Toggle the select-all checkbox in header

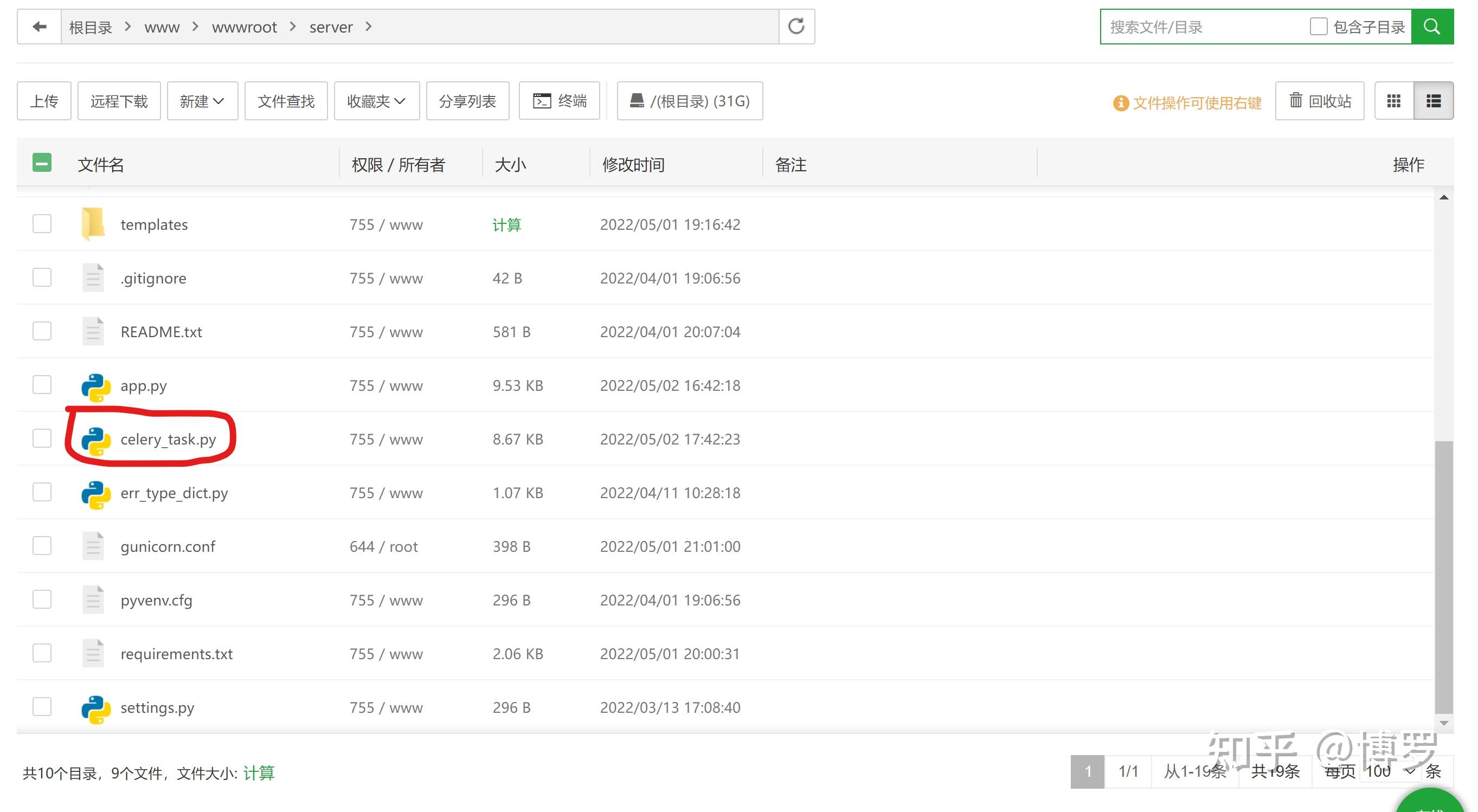pos(41,163)
